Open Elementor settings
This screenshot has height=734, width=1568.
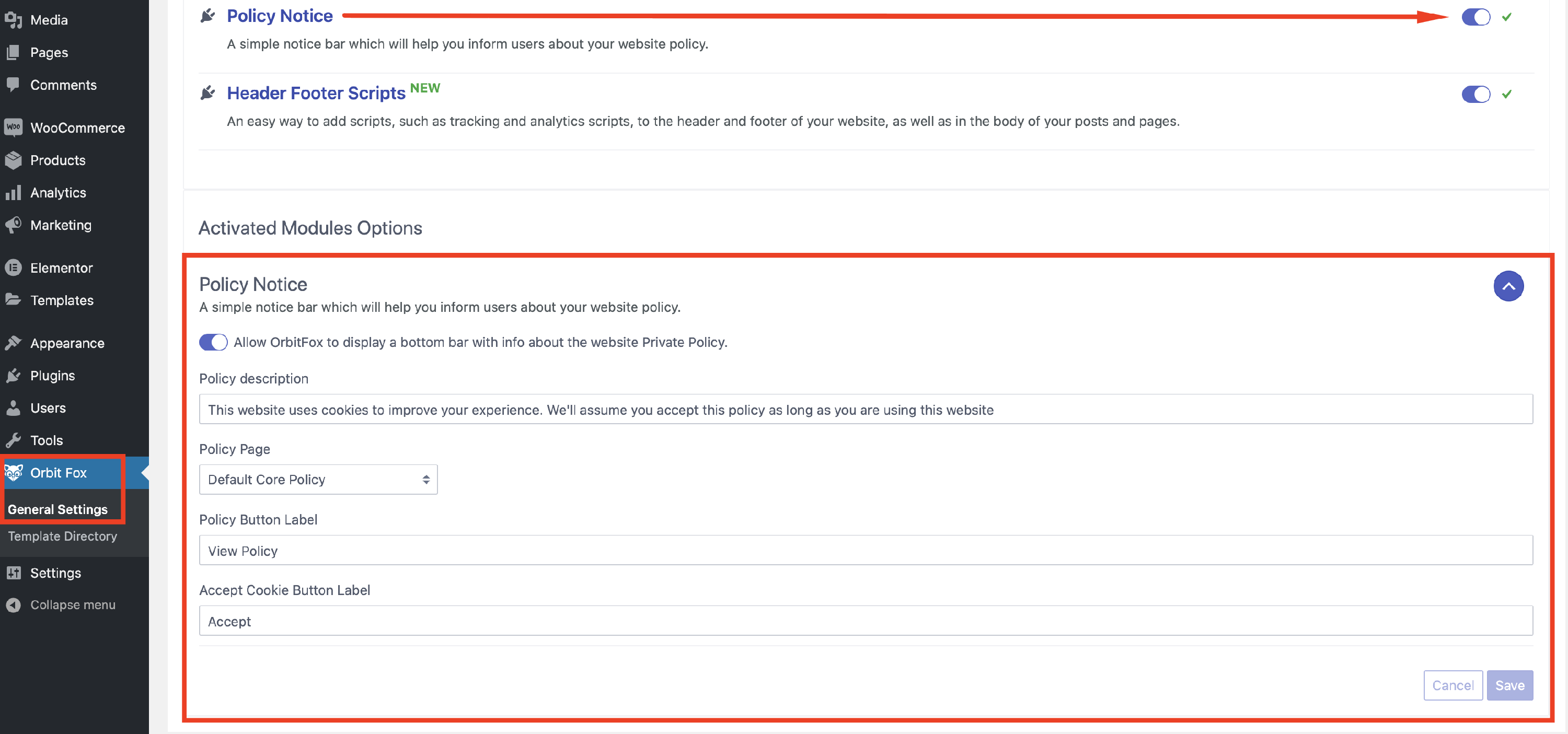(63, 268)
